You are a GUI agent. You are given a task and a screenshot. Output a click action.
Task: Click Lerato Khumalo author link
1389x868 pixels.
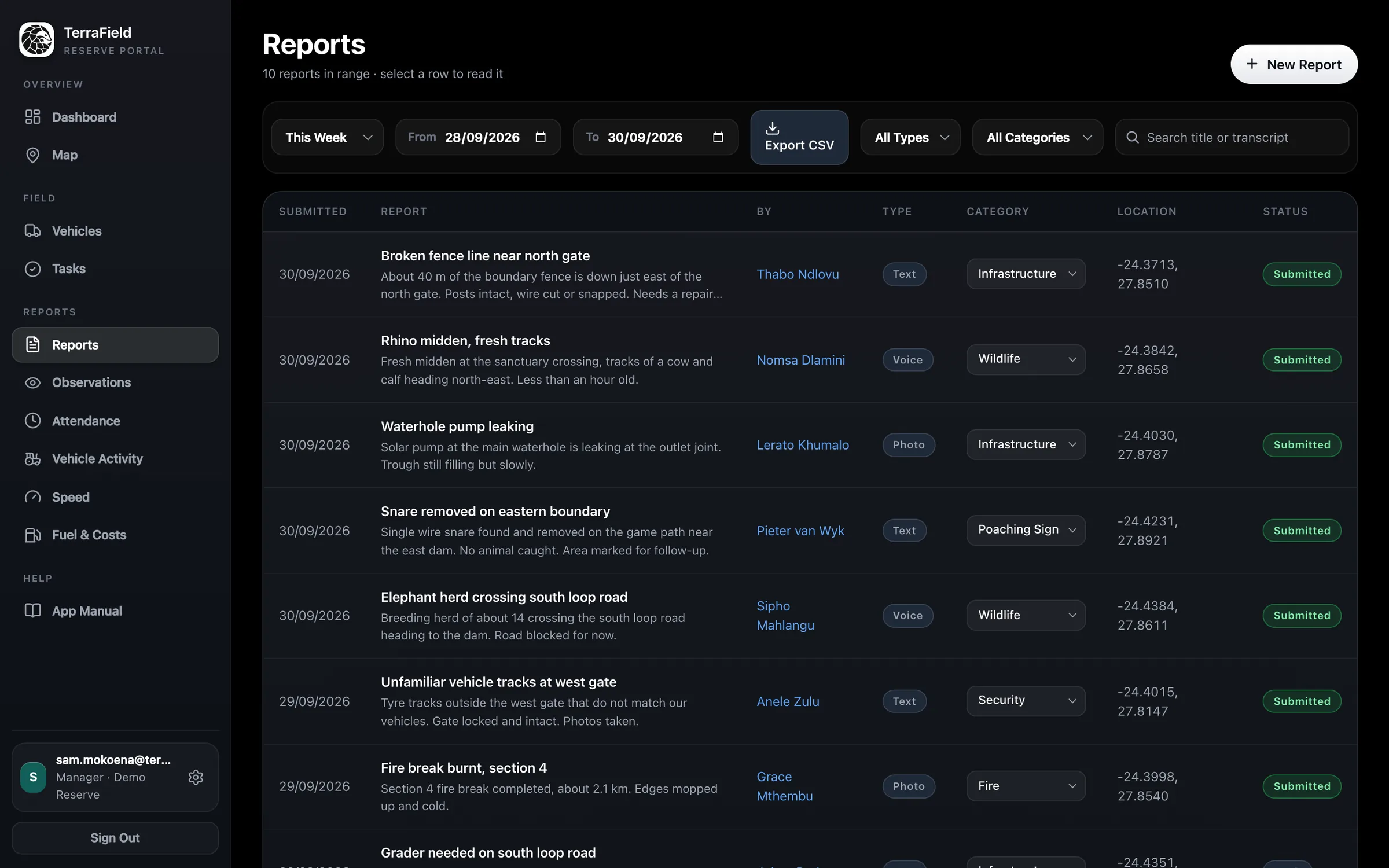pyautogui.click(x=803, y=444)
